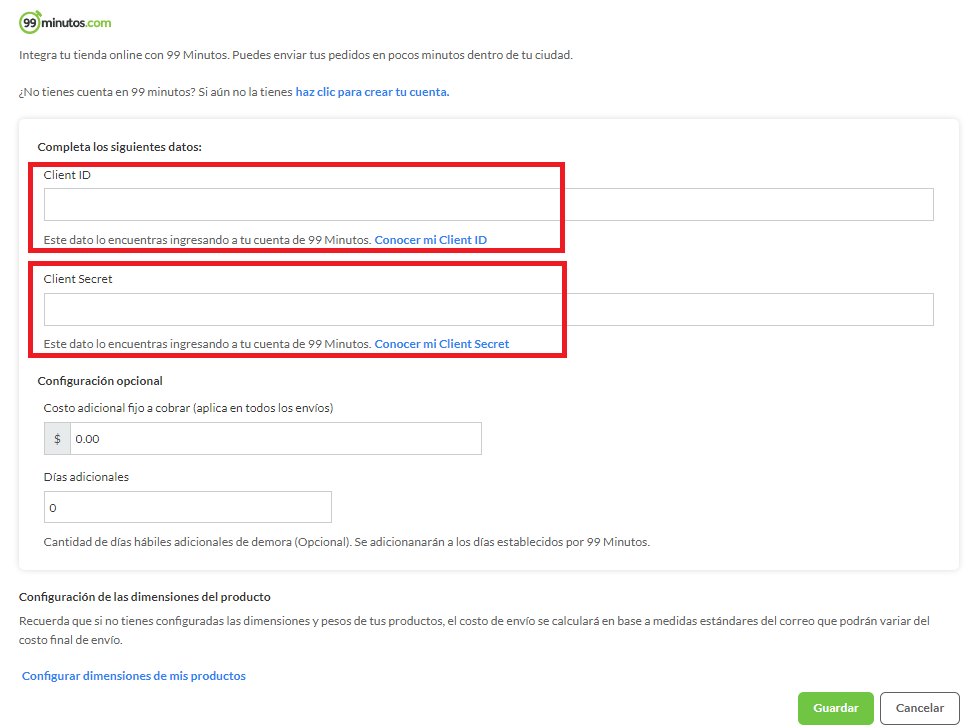This screenshot has height=728, width=971.
Task: Click the 'Integra tu tienda online' intro sentence
Action: pos(296,55)
